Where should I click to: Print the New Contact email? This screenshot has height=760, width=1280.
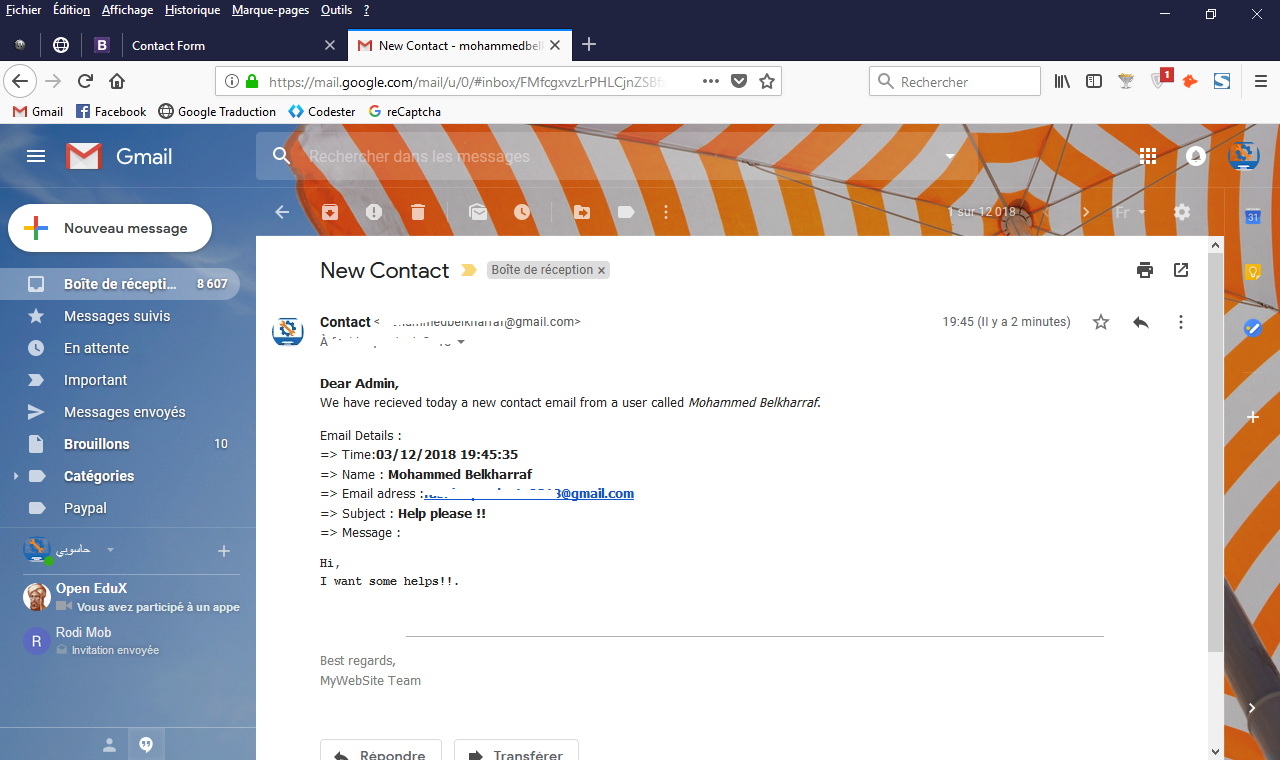point(1145,270)
